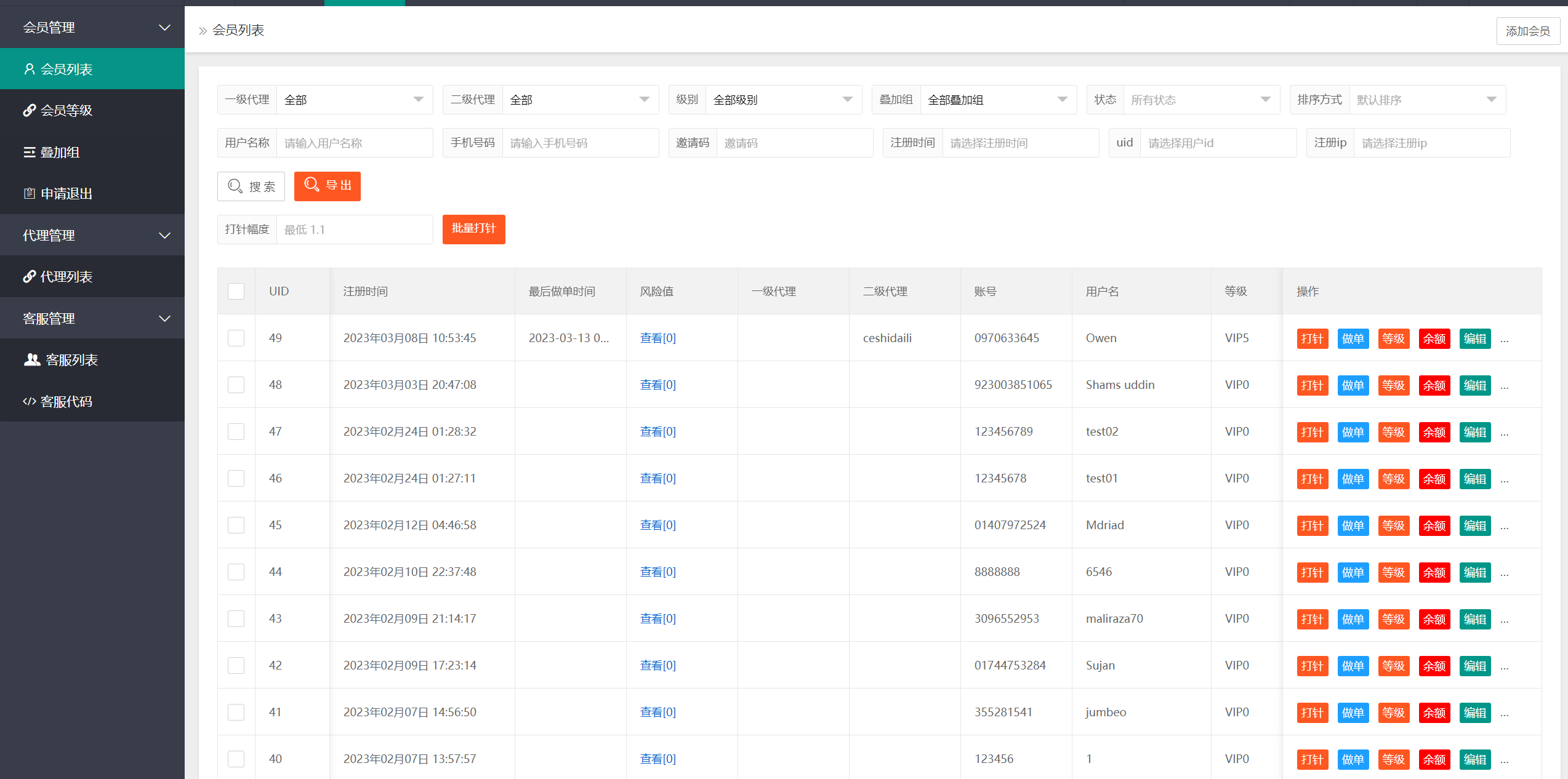Click the 会员等级 link icon in sidebar
This screenshot has width=1568, height=779.
29,110
